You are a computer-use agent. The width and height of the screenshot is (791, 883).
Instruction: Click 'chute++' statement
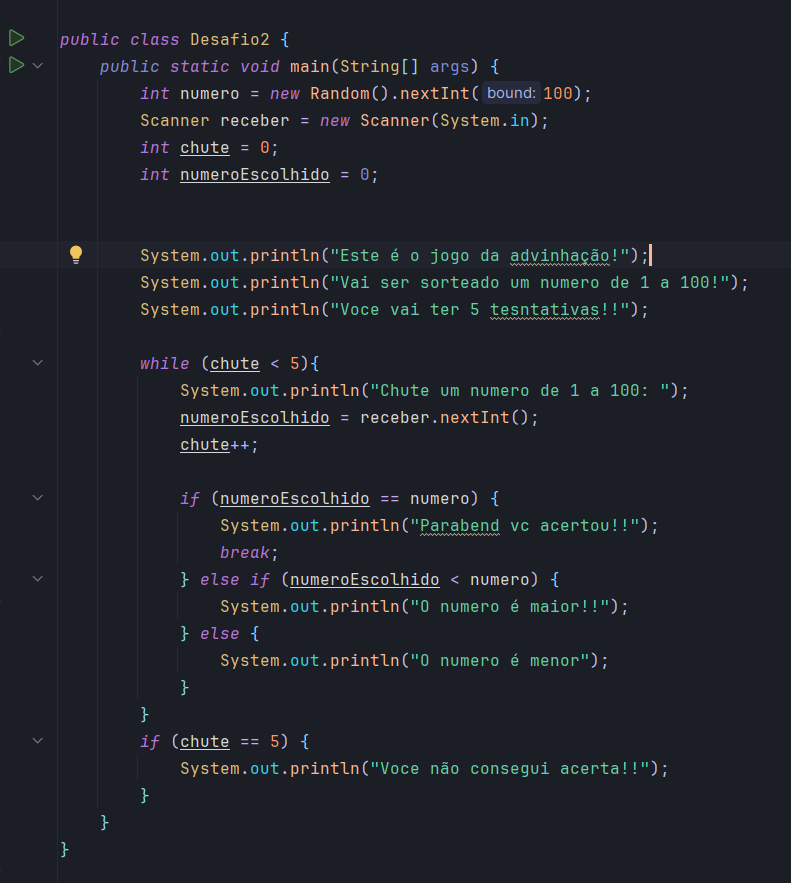click(x=219, y=445)
